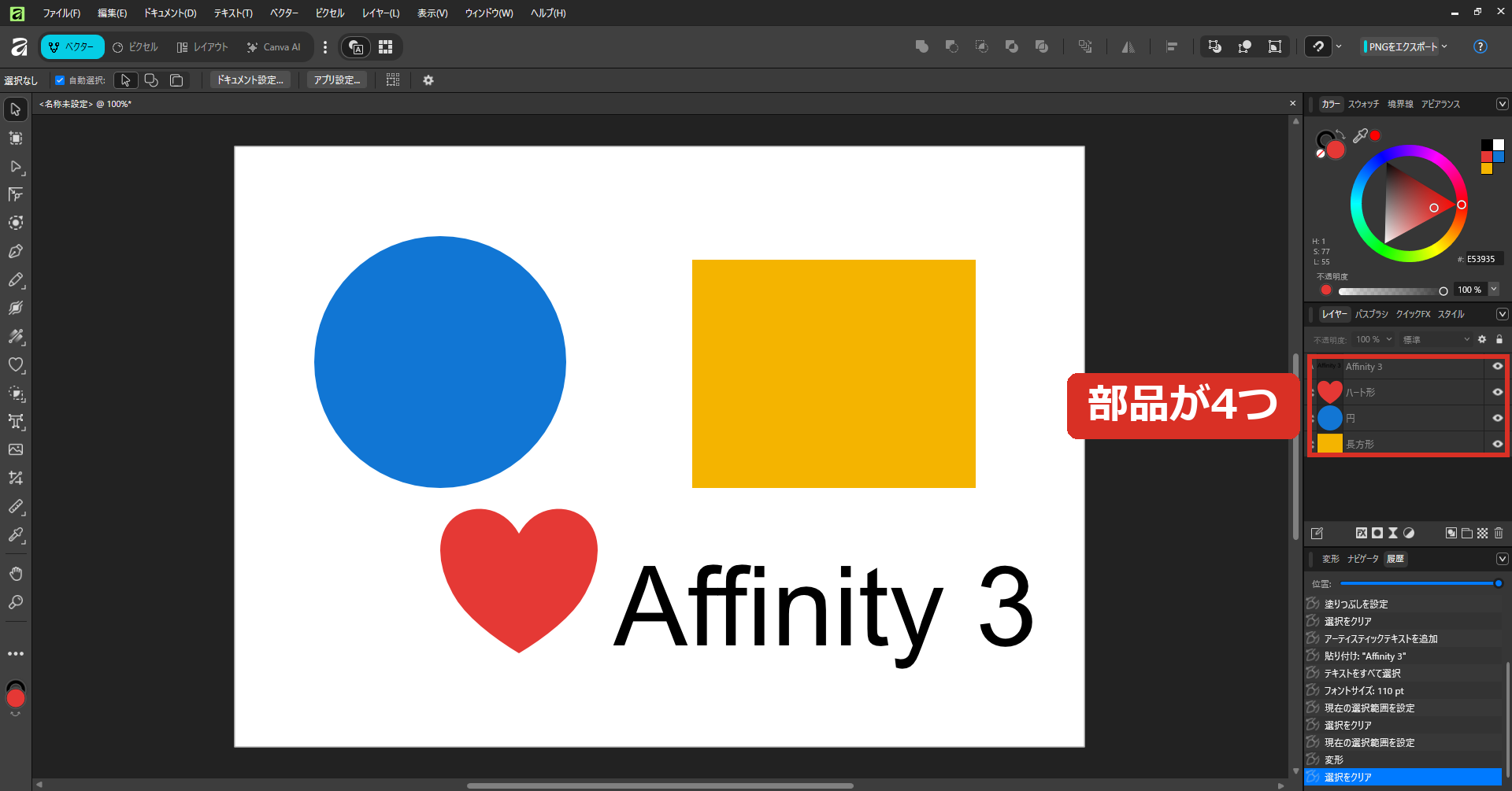Screen dimensions: 1512x791
Task: Click the Add Group folder icon in Layers panel
Action: tap(1467, 533)
